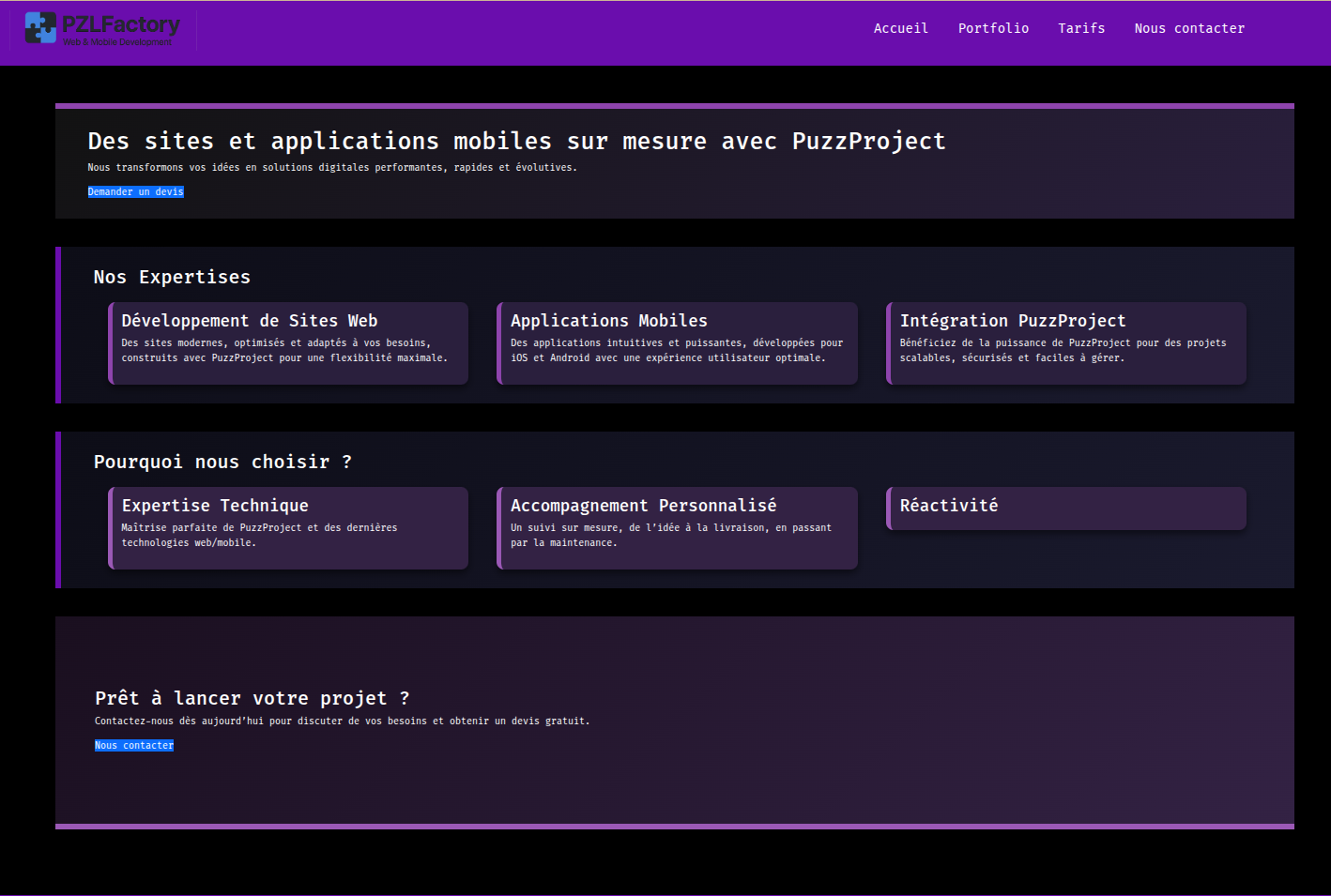
Task: Select the Pourquoi nous choisir heading
Action: [222, 462]
